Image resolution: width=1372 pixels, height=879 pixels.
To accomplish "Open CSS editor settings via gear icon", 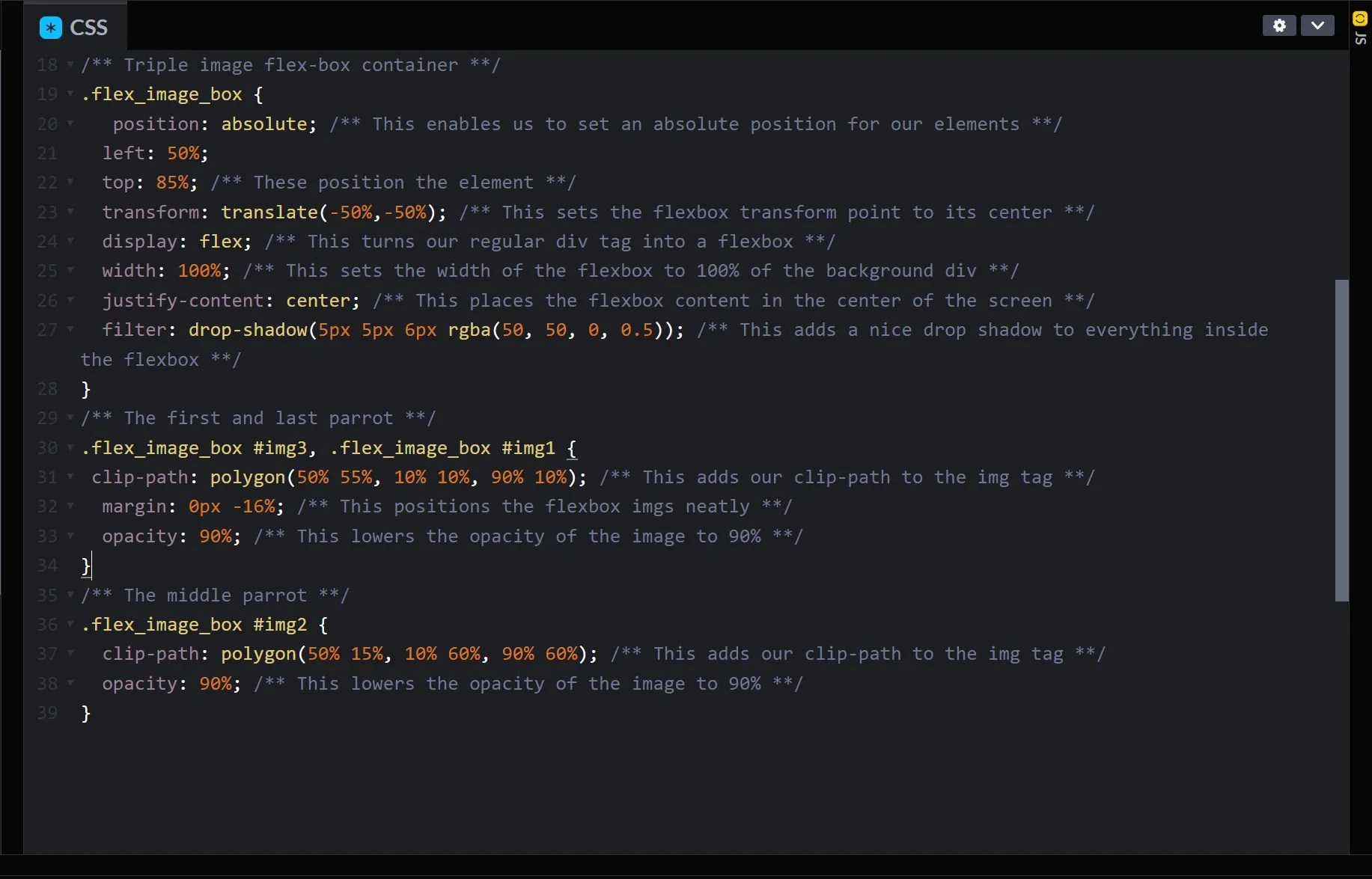I will tap(1279, 25).
